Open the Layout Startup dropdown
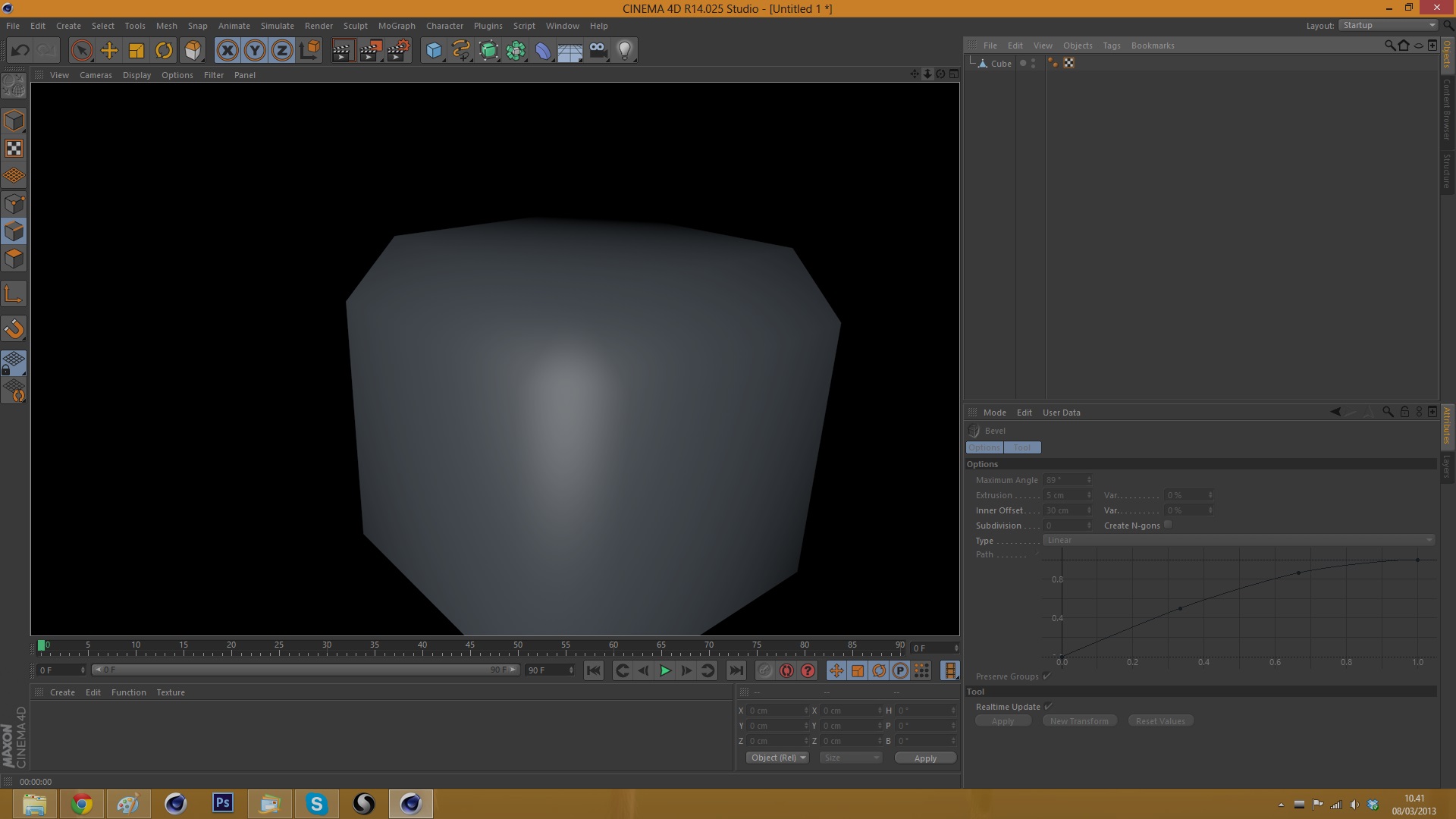 pyautogui.click(x=1388, y=25)
